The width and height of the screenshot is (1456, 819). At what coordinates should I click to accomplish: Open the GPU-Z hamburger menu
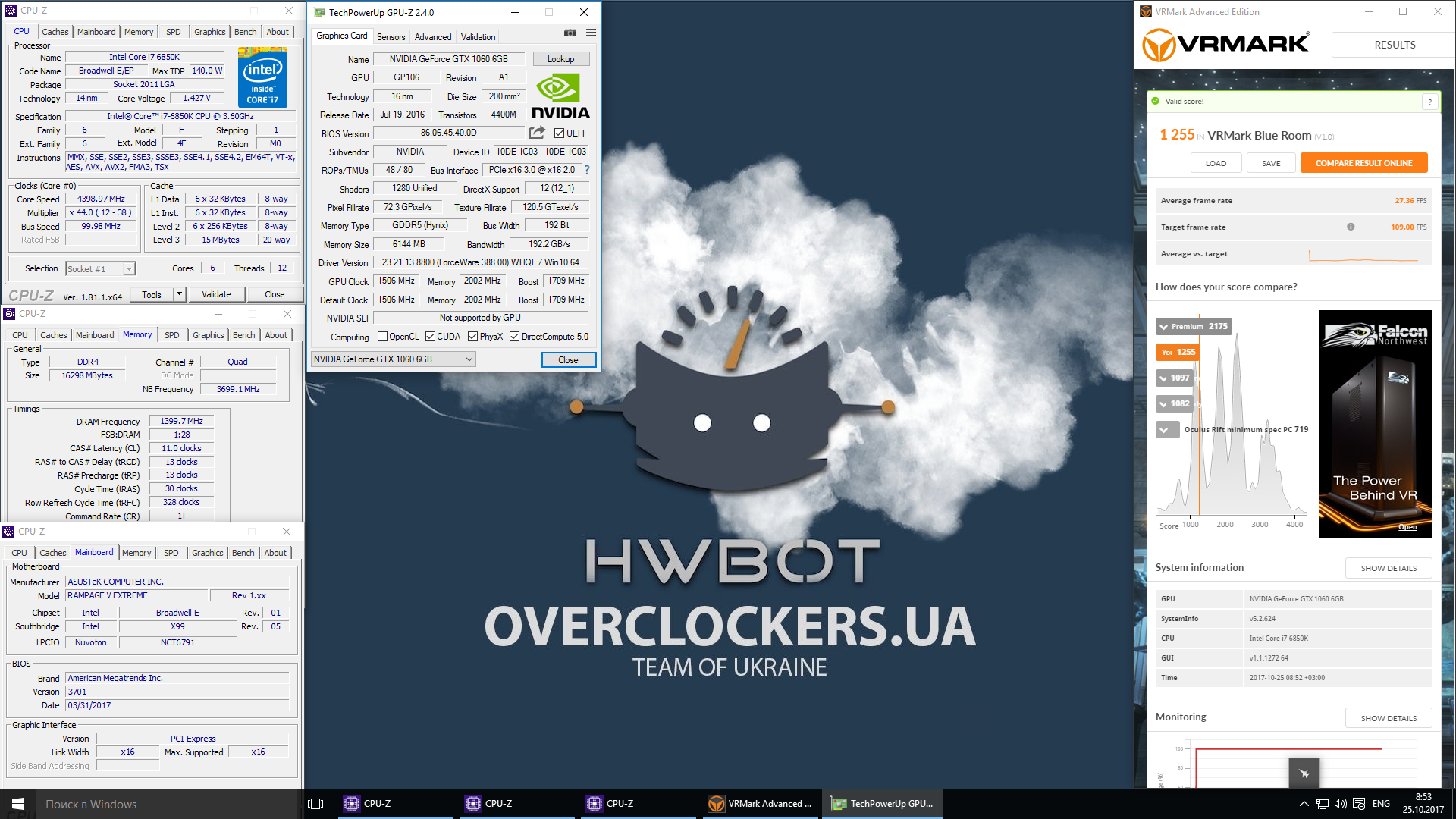click(x=591, y=33)
